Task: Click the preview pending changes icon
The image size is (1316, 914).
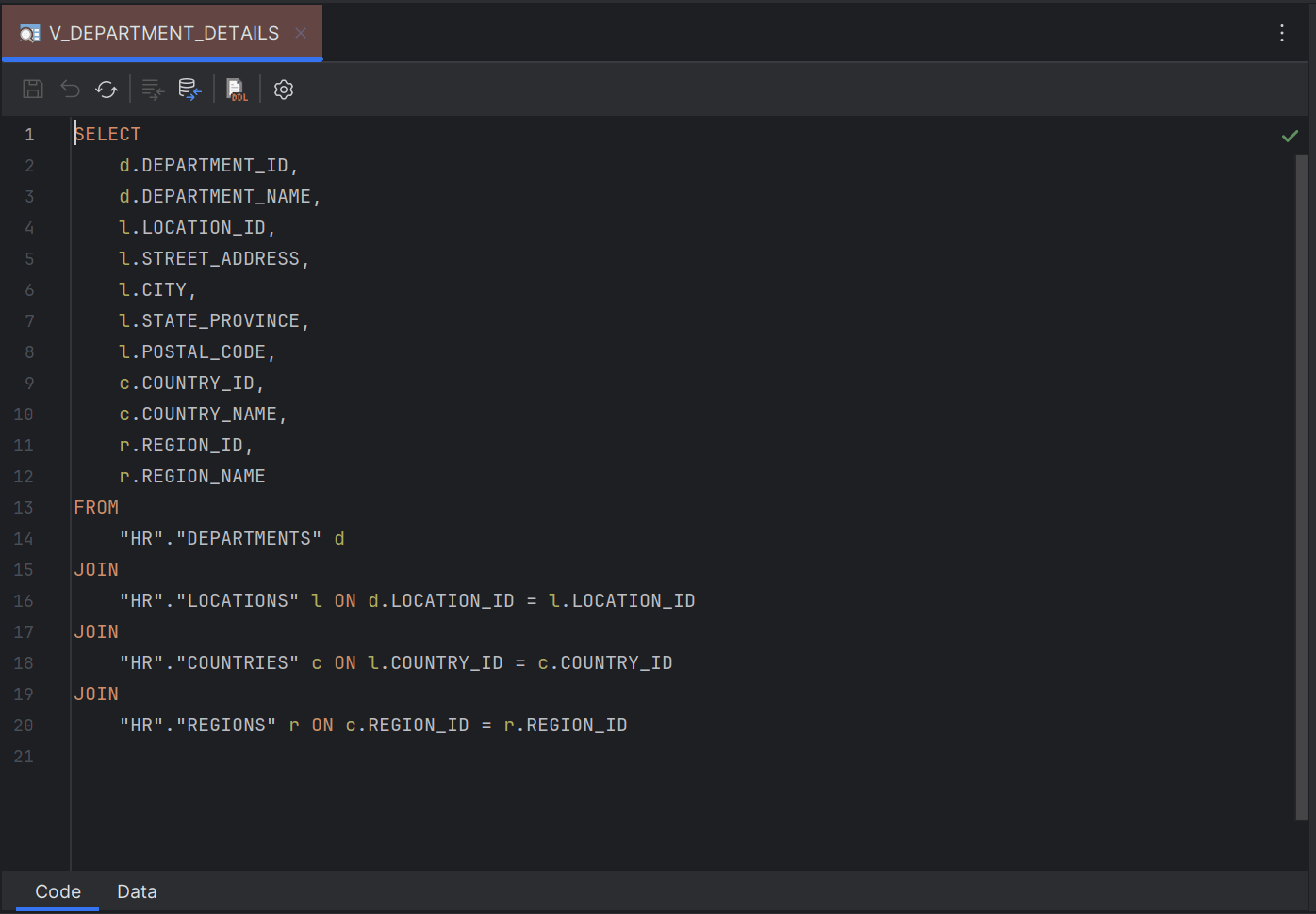Action: pos(152,89)
